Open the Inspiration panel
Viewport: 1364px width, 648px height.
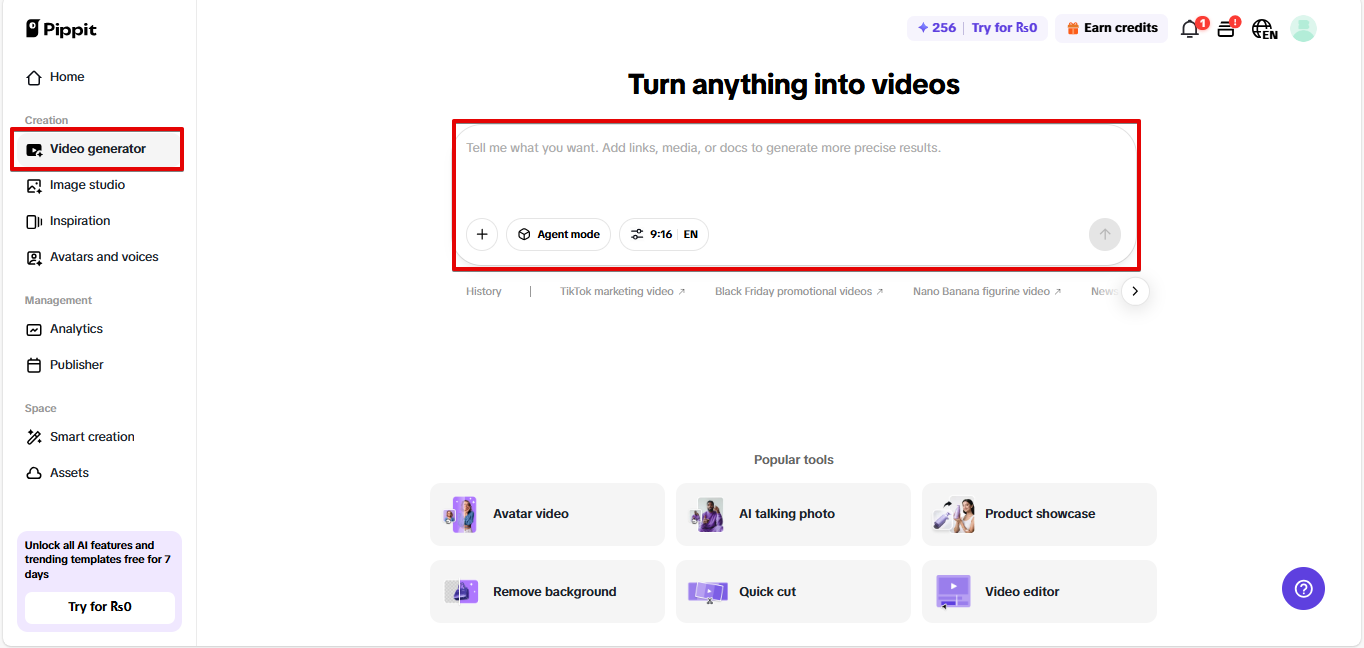(x=80, y=221)
